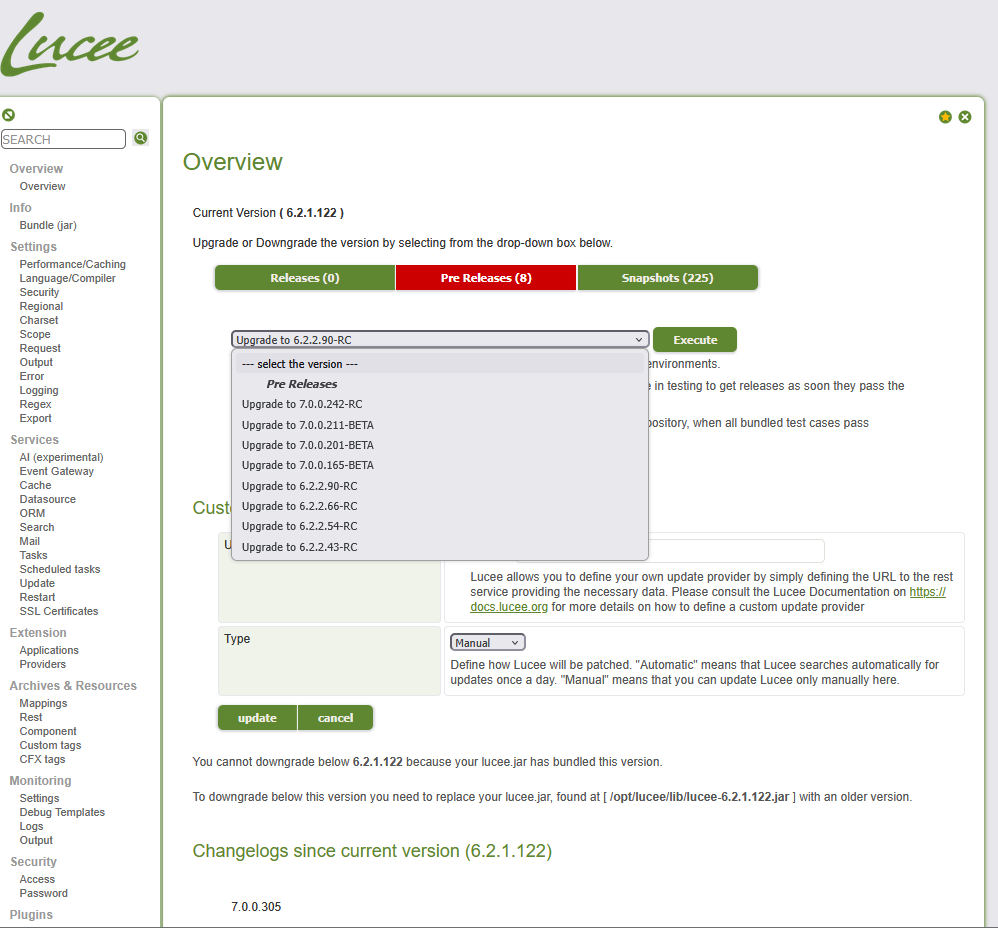Viewport: 998px width, 928px height.
Task: Click the cancel button
Action: coord(335,718)
